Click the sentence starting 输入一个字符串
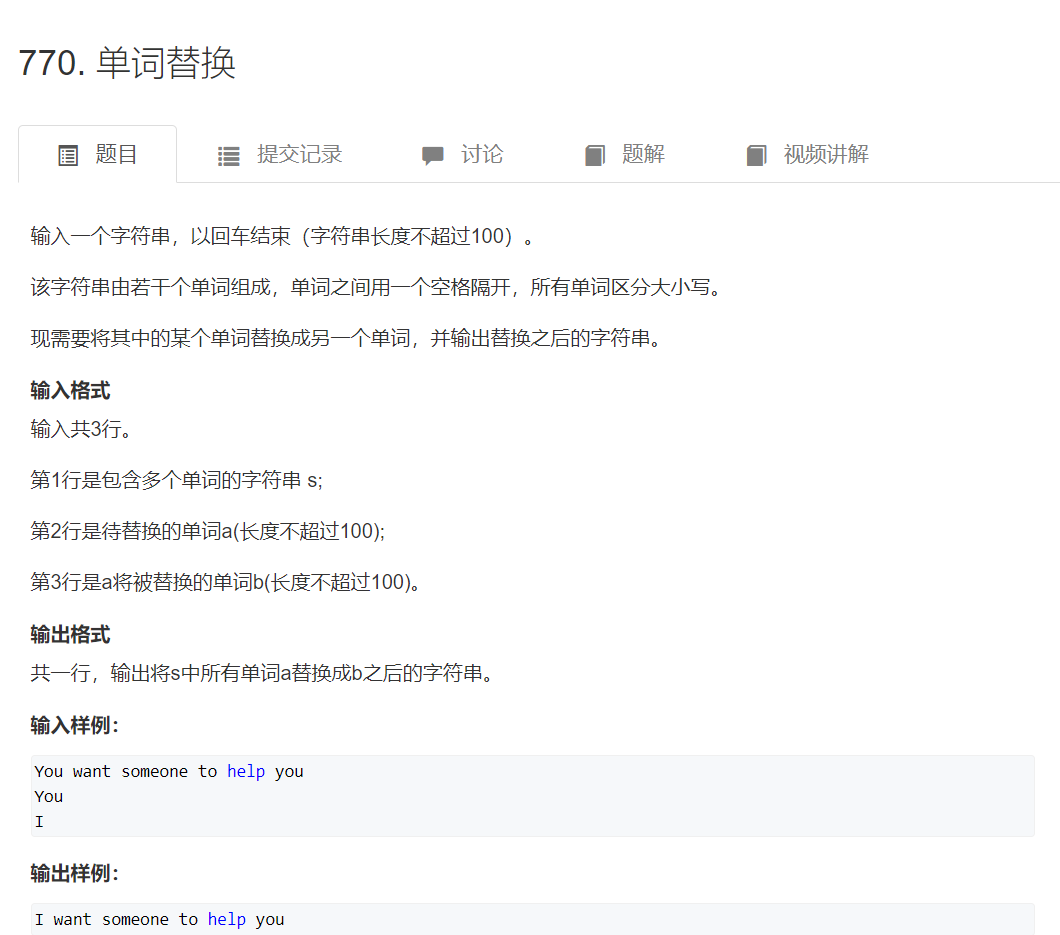Viewport: 1060px width, 935px height. coord(282,236)
